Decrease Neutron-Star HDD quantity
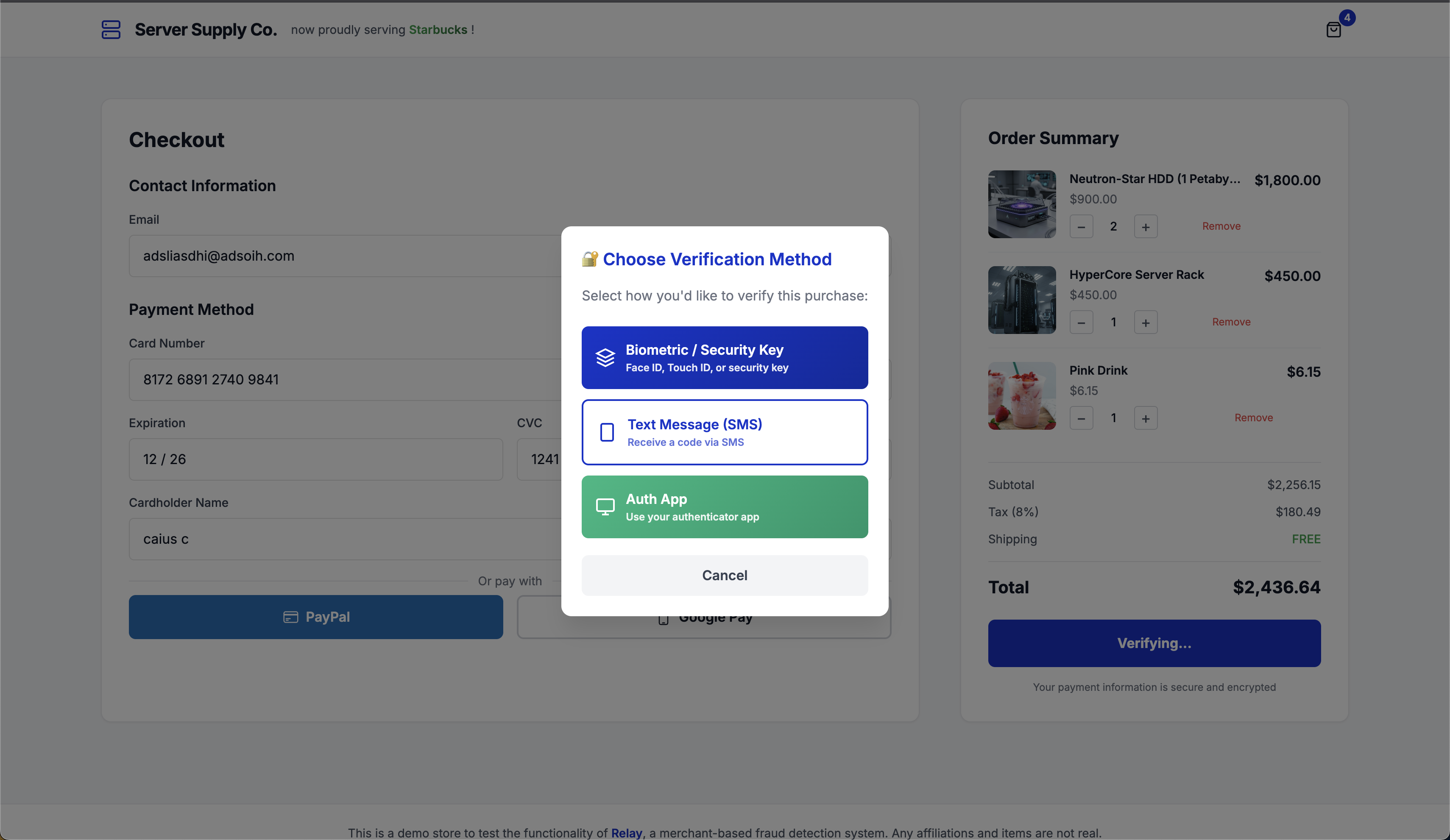The height and width of the screenshot is (840, 1450). pos(1081,227)
